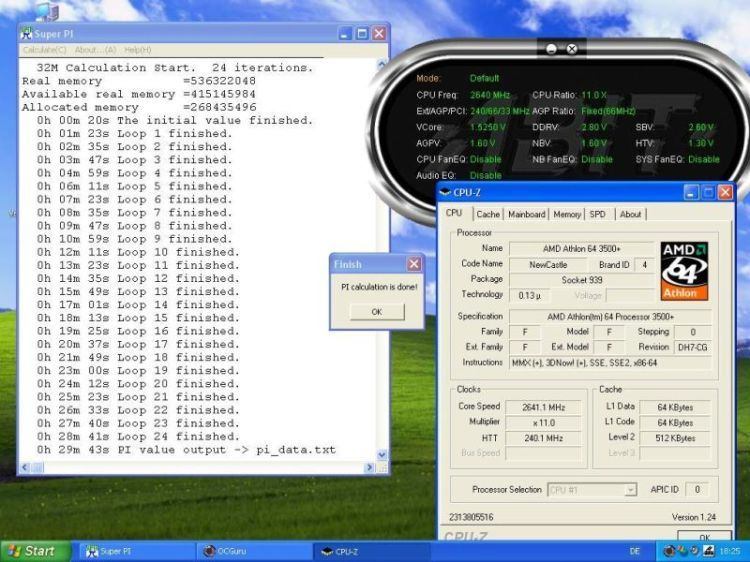The width and height of the screenshot is (750, 562).
Task: Click the CPU-Z title bar icon
Action: pos(445,193)
